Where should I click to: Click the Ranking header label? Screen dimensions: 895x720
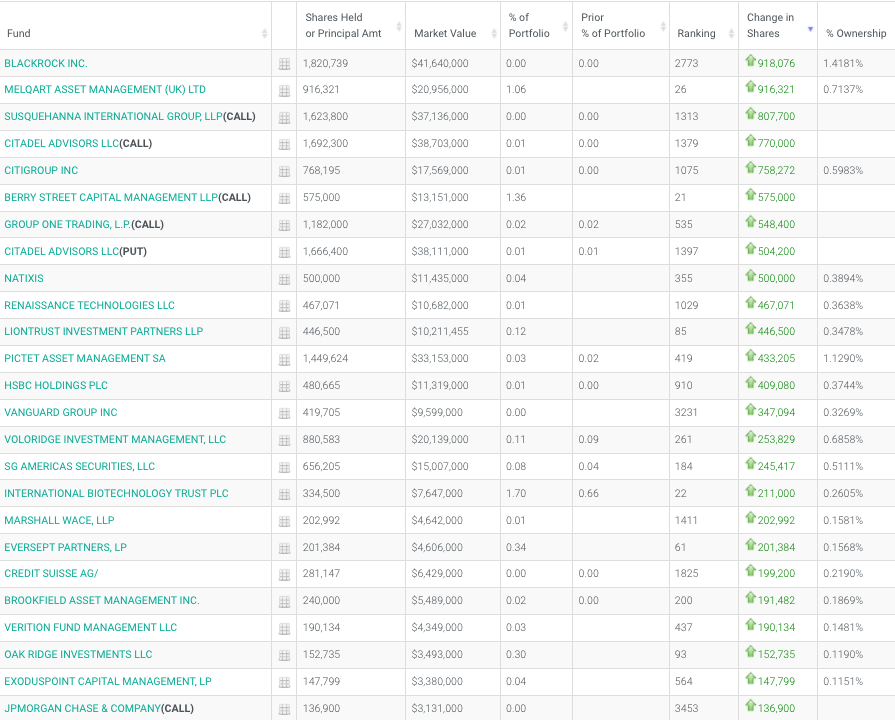(x=696, y=33)
